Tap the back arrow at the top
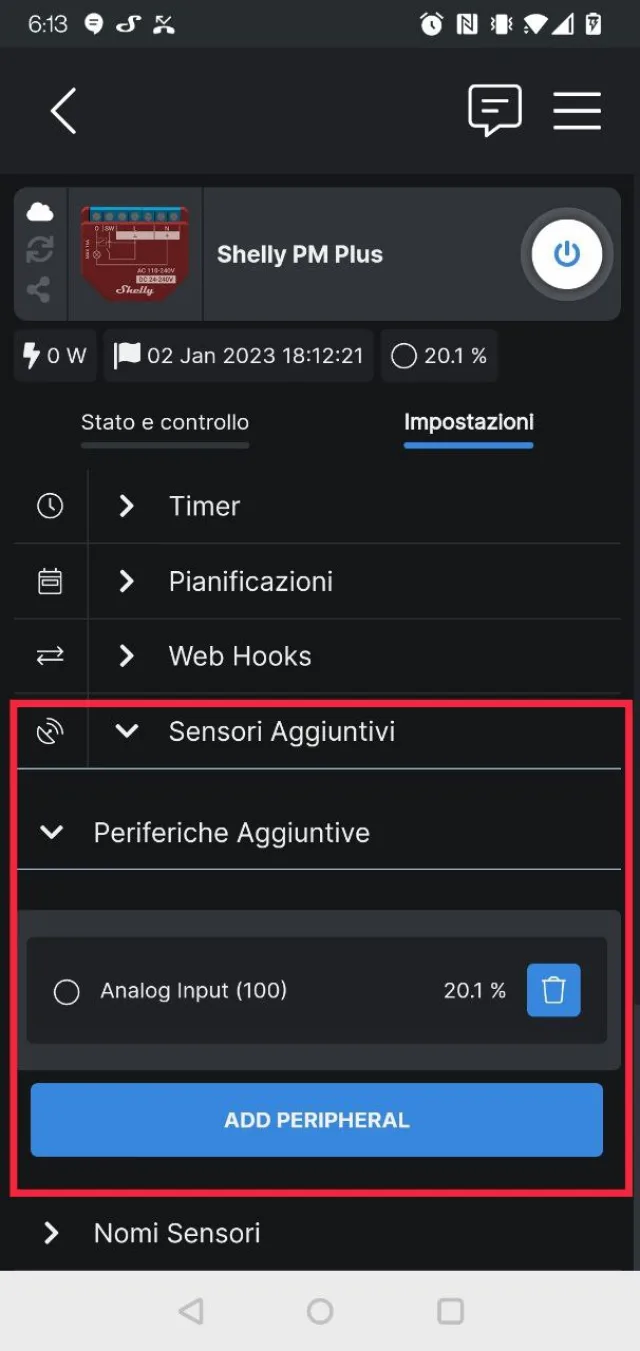The width and height of the screenshot is (640, 1351). (x=63, y=111)
